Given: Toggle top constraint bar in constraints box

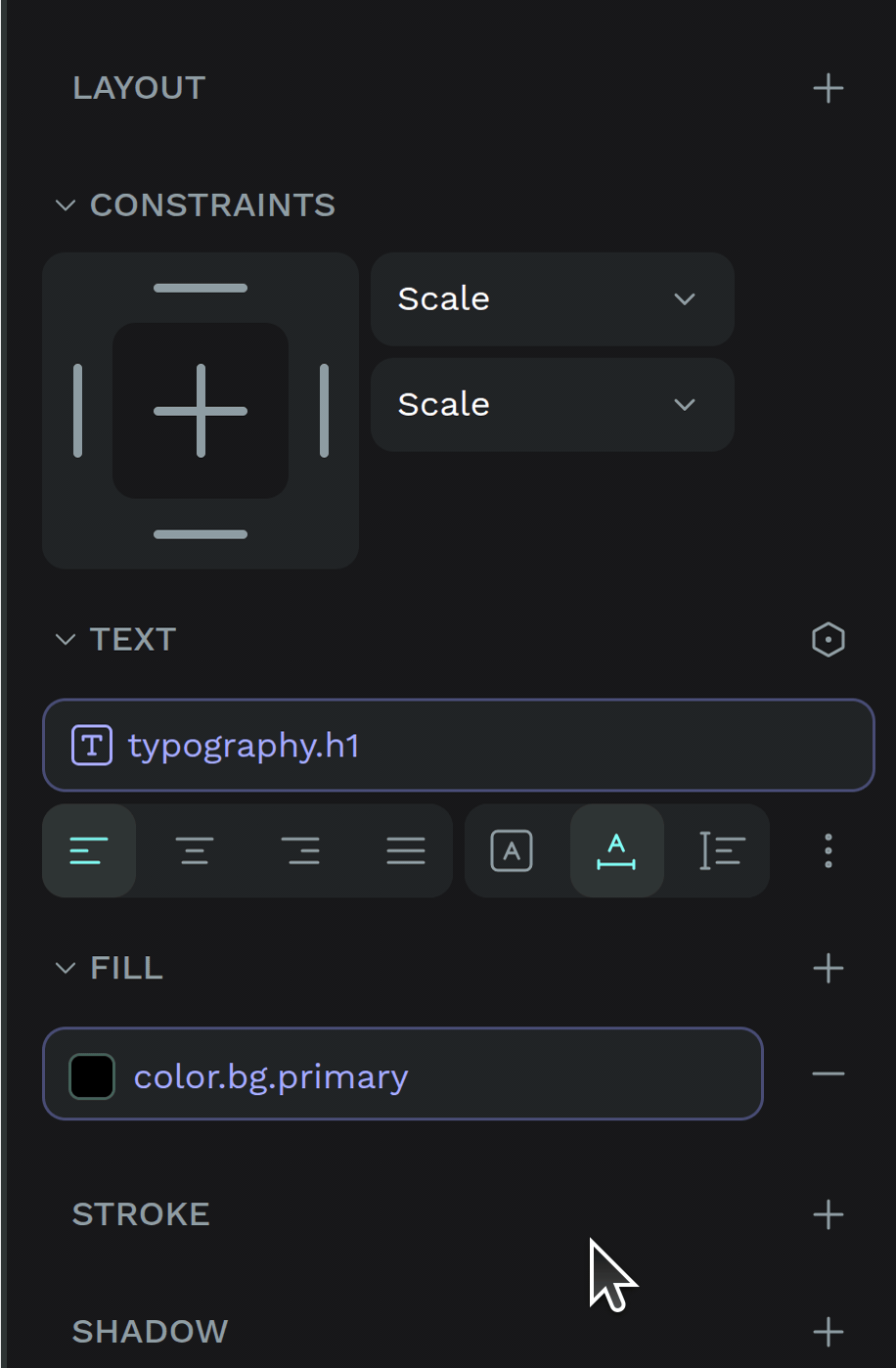Looking at the screenshot, I should point(201,288).
